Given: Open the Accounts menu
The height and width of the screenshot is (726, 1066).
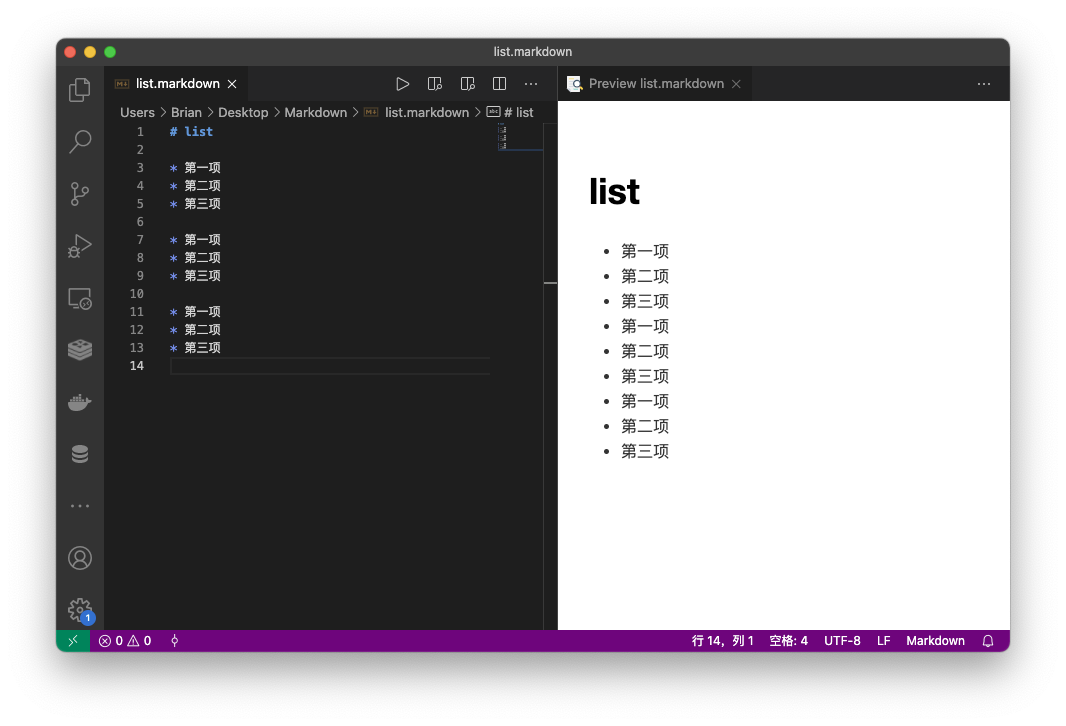Looking at the screenshot, I should 80,558.
